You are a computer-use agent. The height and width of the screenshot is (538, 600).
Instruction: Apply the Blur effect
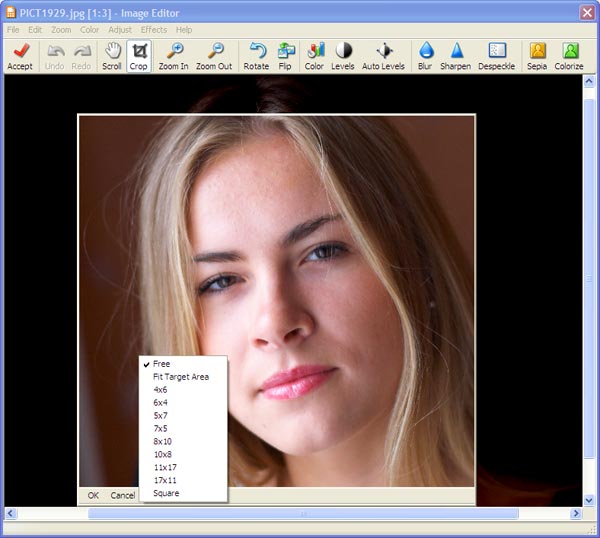pos(425,57)
